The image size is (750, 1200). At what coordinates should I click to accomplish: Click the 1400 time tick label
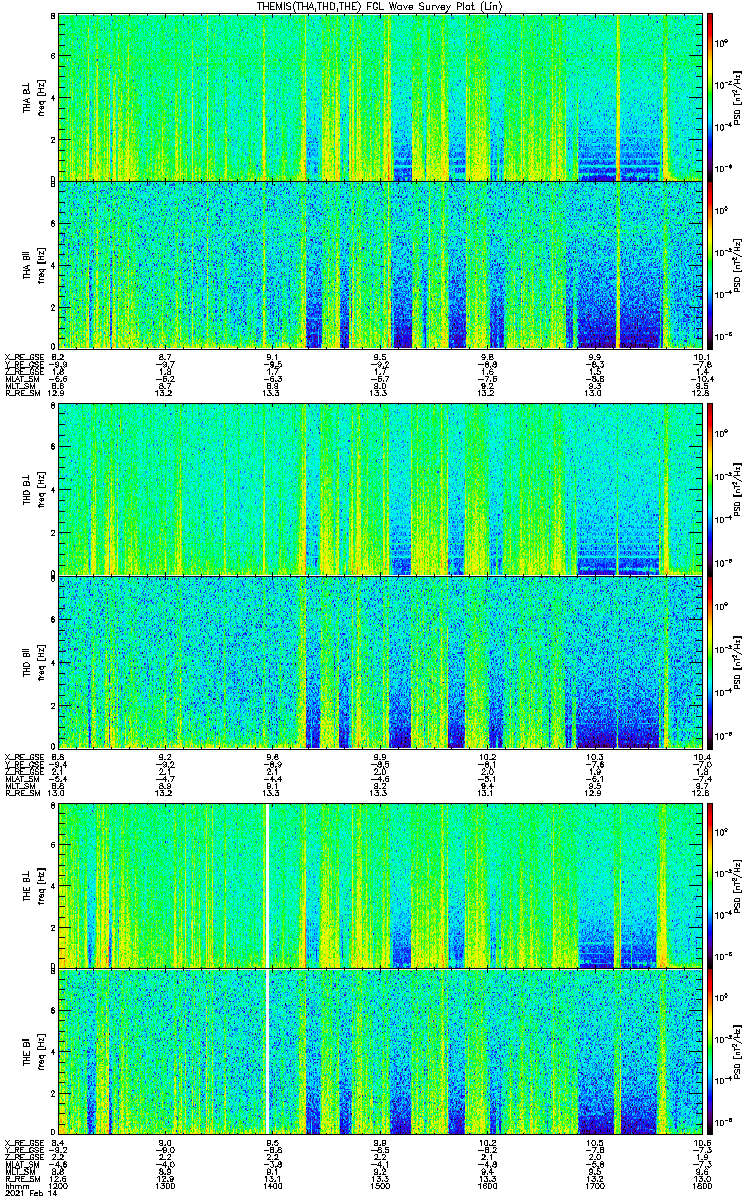coord(273,1185)
